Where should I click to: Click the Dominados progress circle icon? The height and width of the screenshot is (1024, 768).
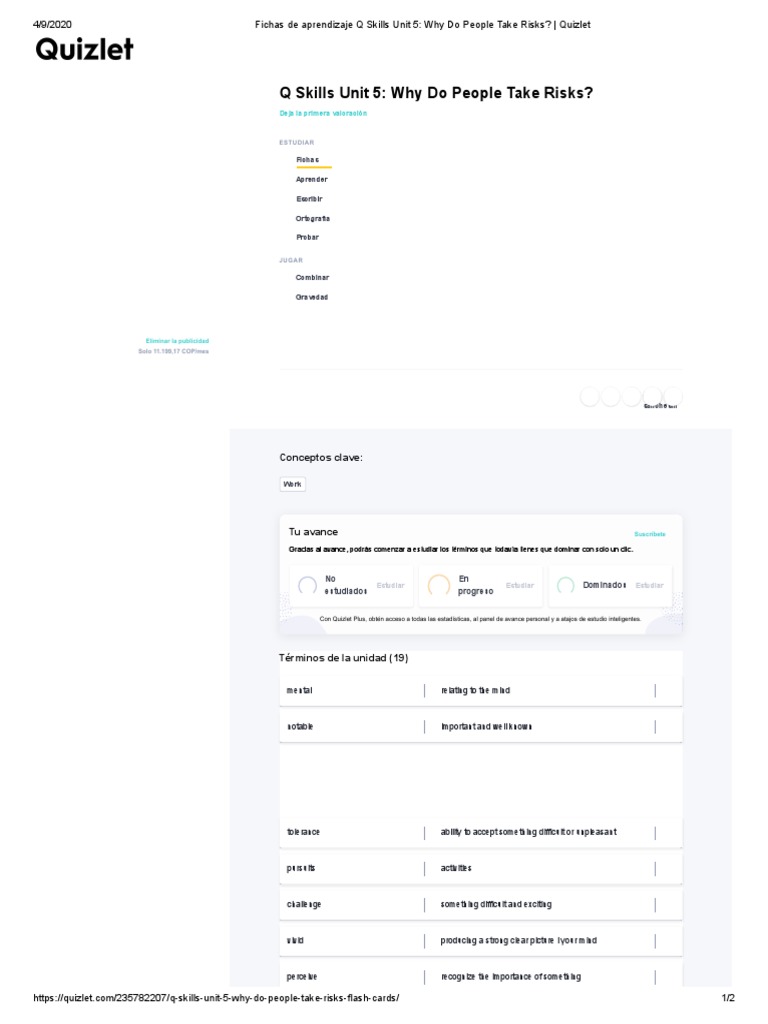(565, 585)
